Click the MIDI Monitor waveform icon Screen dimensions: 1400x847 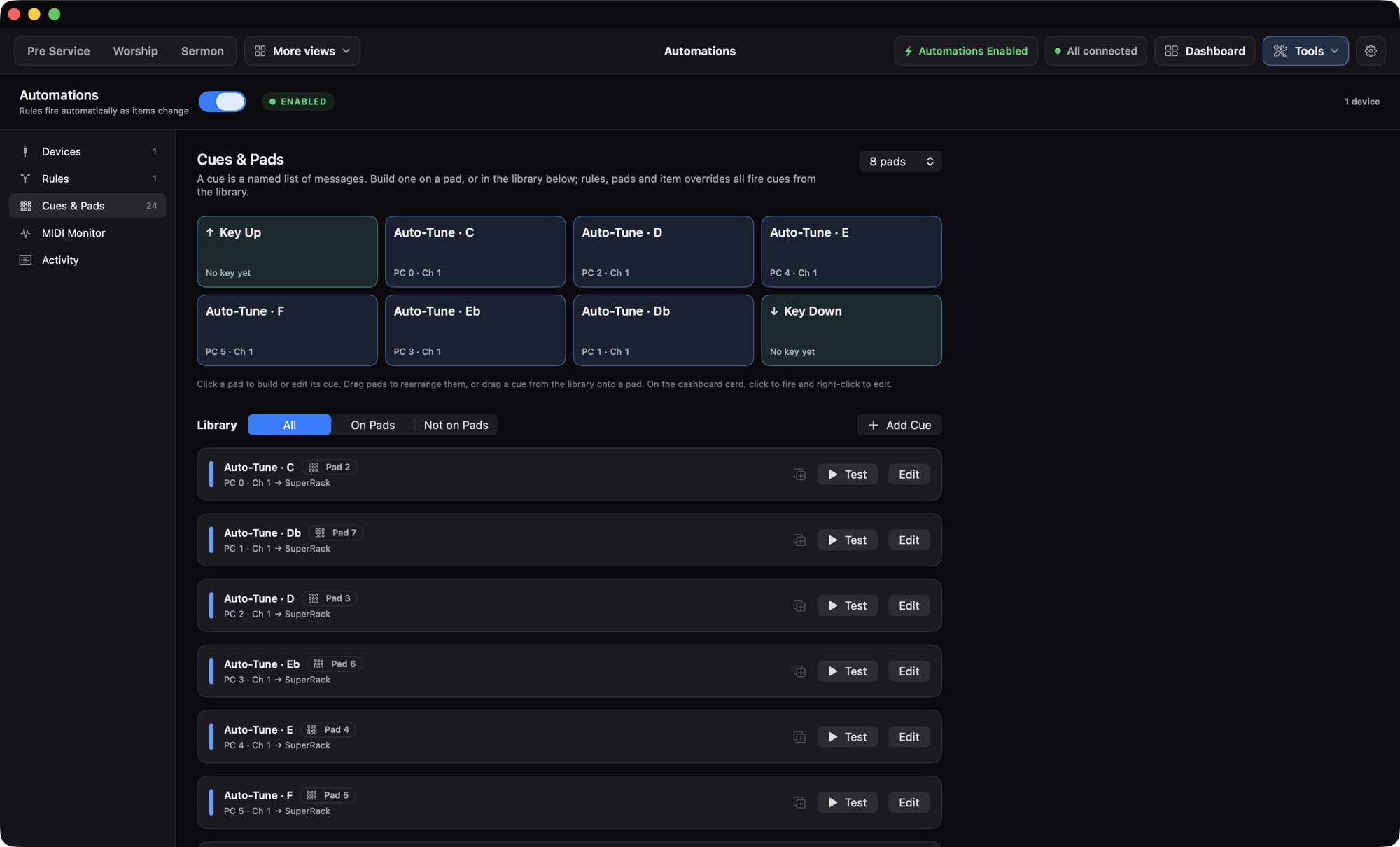click(x=25, y=233)
